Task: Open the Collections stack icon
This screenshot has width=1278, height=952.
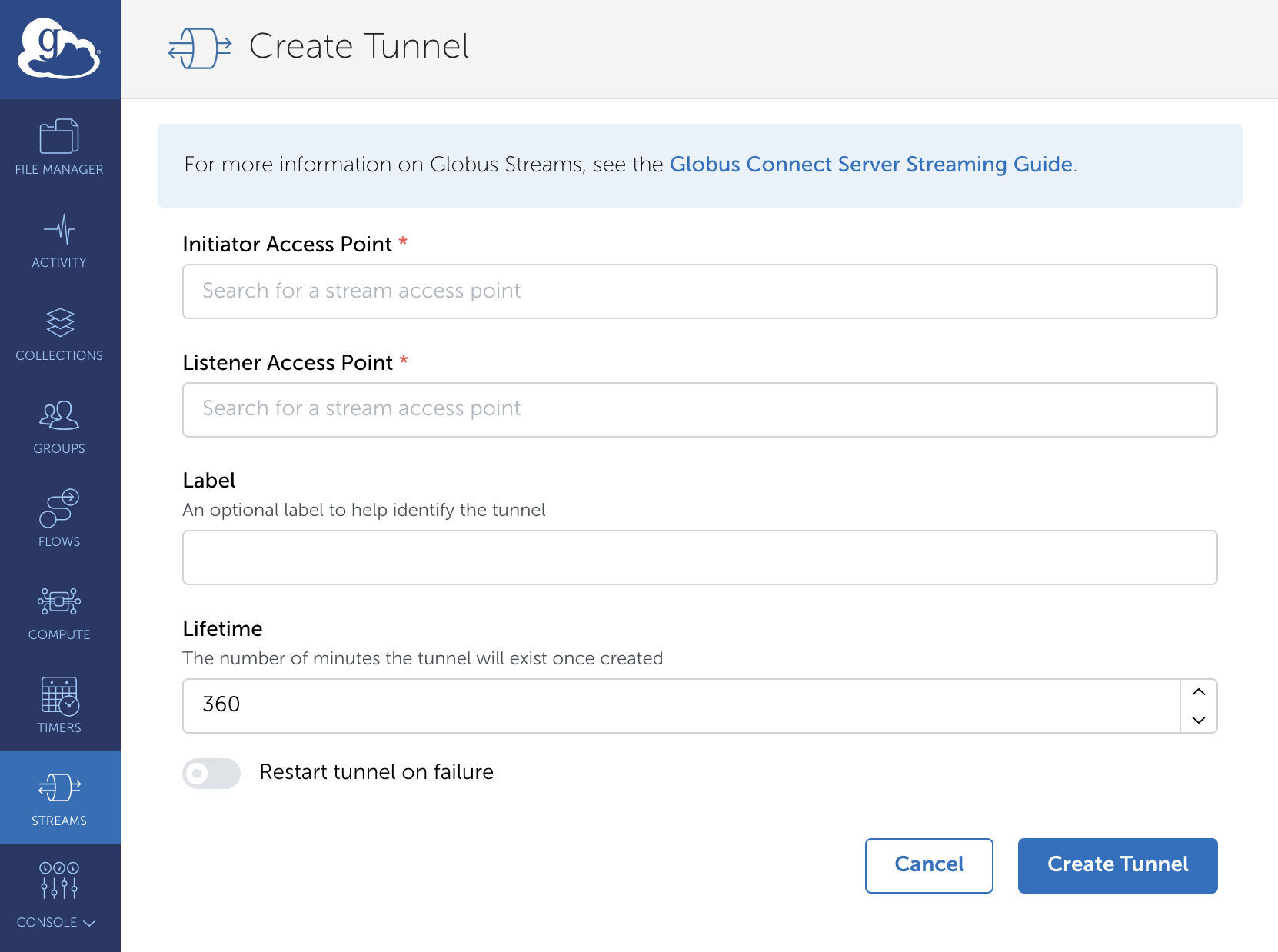Action: coord(59,322)
